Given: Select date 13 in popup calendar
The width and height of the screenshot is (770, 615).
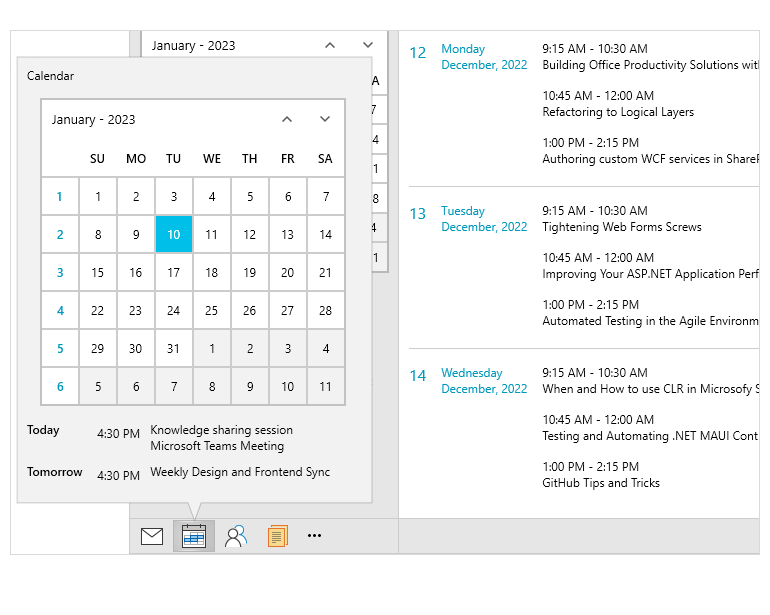Looking at the screenshot, I should (x=288, y=234).
